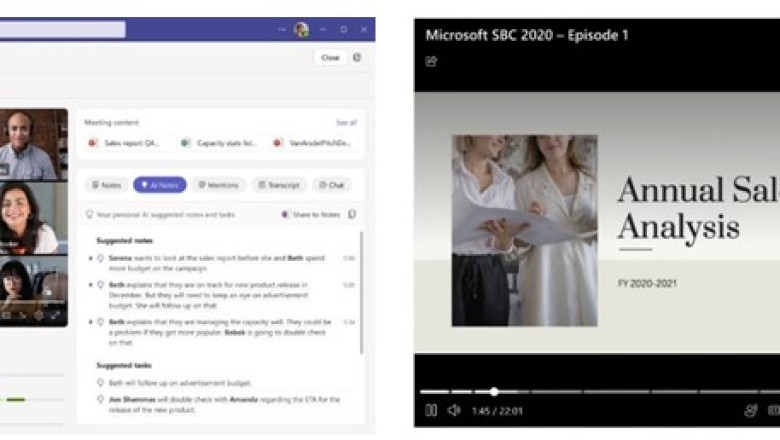Click the Teams search box
Image resolution: width=780 pixels, height=440 pixels.
(63, 29)
